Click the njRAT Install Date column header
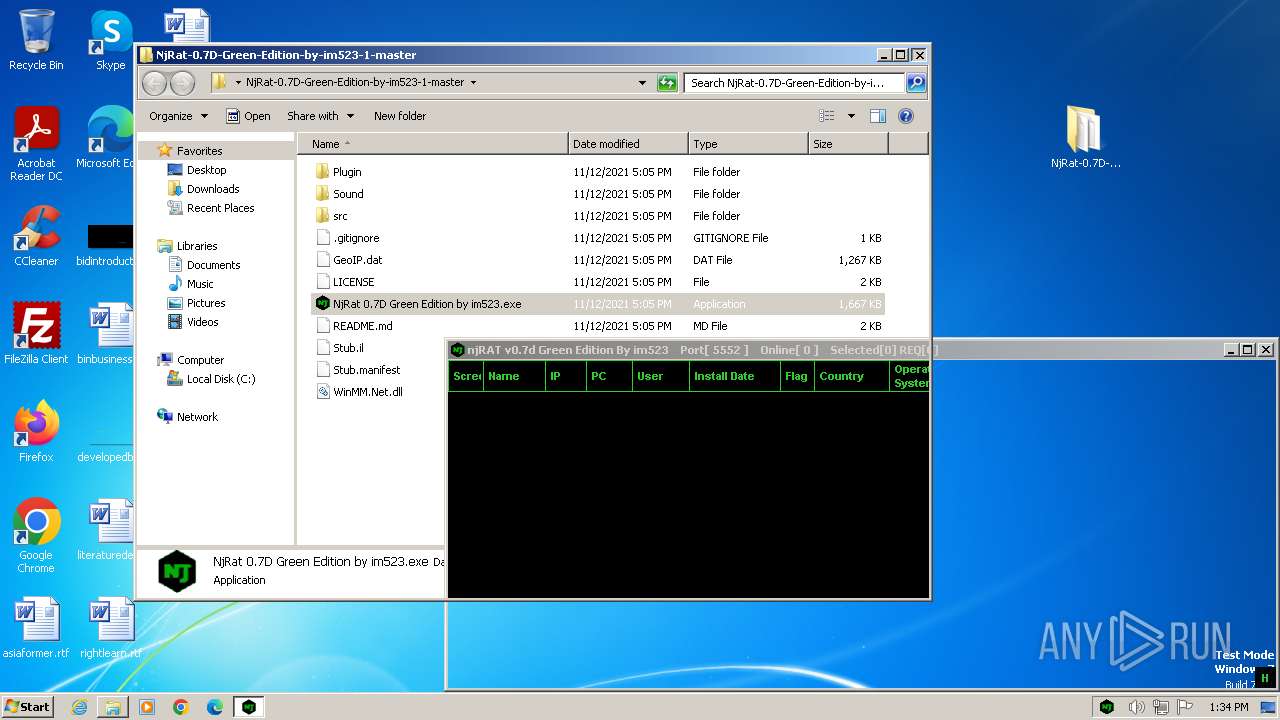The width and height of the screenshot is (1280, 720). pyautogui.click(x=735, y=376)
